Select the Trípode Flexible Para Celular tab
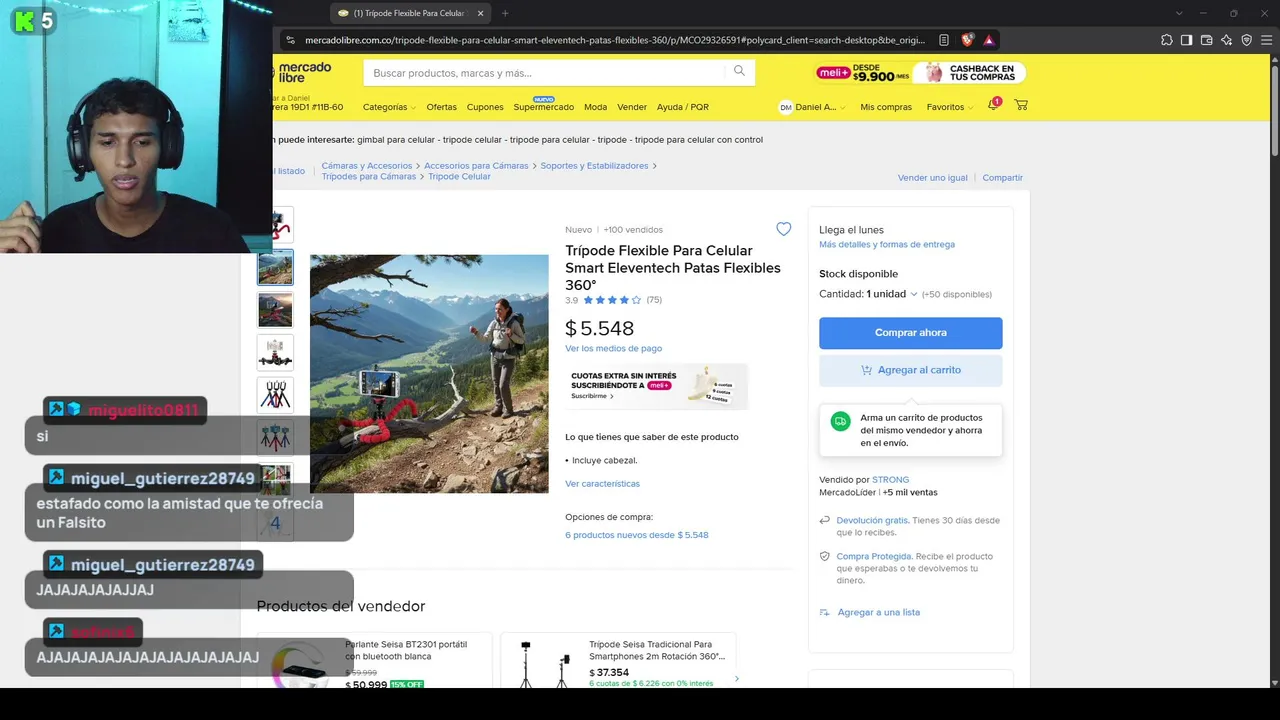The width and height of the screenshot is (1280, 720). click(411, 13)
